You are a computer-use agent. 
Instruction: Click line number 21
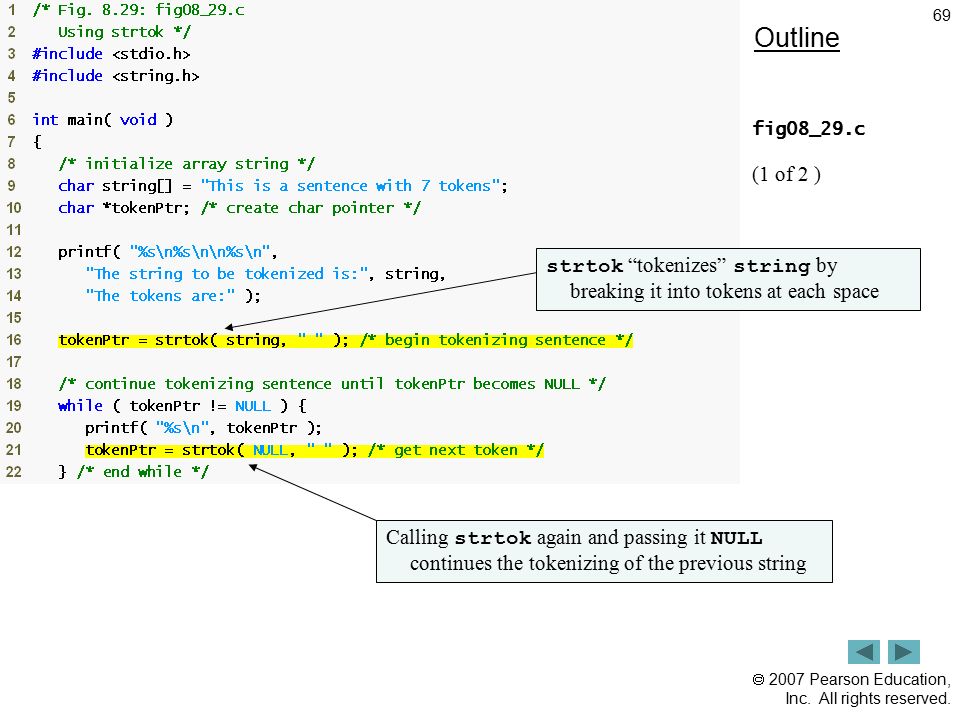[13, 450]
